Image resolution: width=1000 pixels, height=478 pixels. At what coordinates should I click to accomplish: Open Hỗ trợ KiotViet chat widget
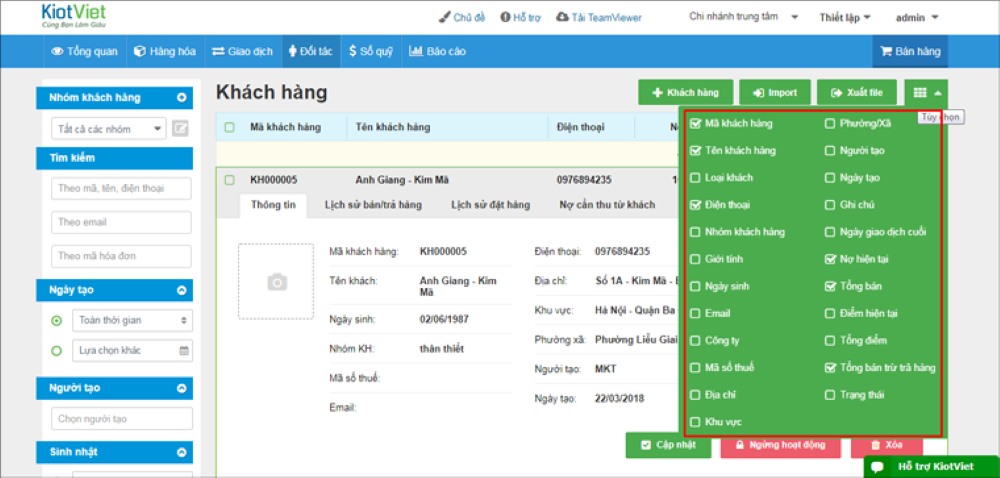click(931, 467)
